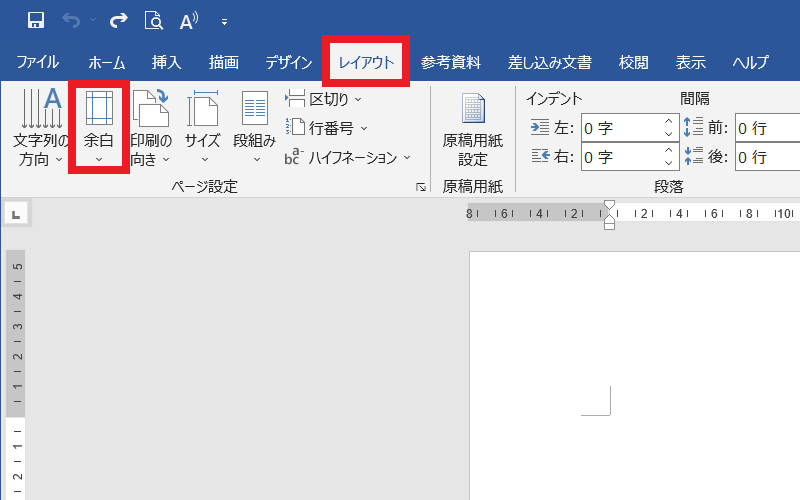The image size is (800, 500).
Task: Open the ファイル tab
Action: point(38,62)
